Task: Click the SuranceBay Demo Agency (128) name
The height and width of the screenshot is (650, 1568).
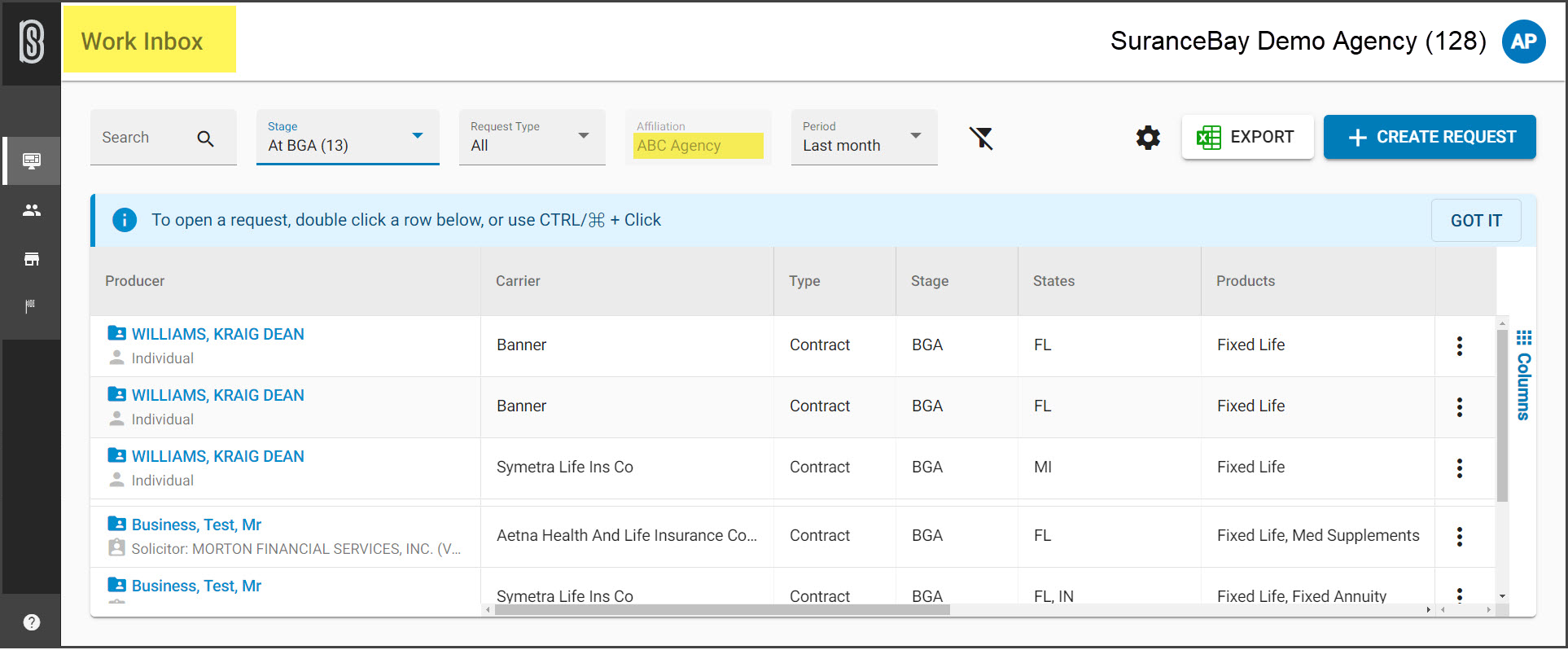Action: tap(1299, 41)
